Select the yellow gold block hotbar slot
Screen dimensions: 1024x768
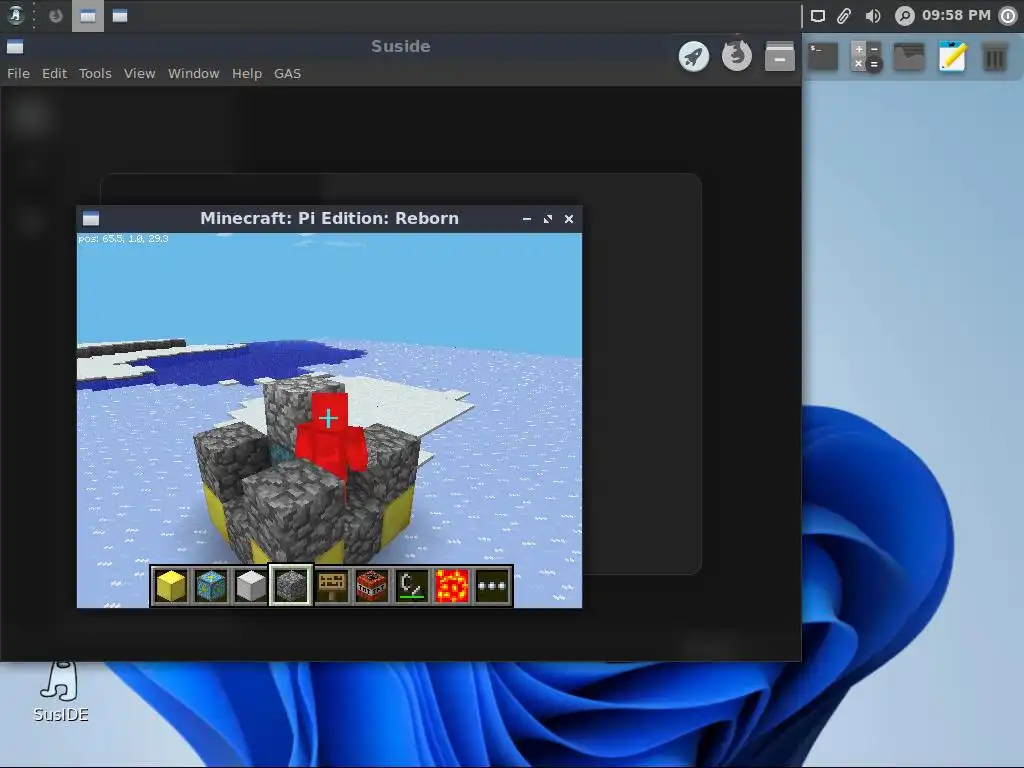[x=170, y=586]
